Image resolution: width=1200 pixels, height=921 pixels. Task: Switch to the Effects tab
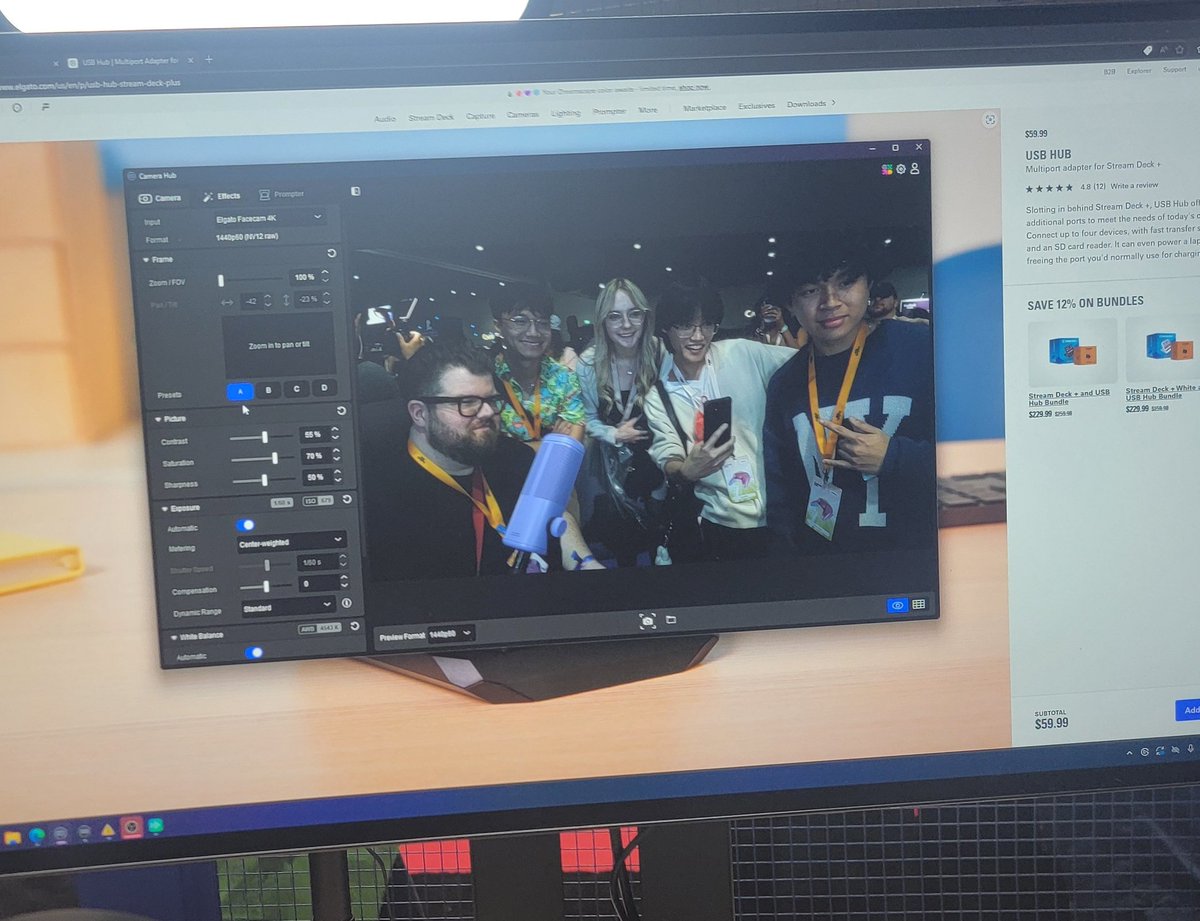221,195
